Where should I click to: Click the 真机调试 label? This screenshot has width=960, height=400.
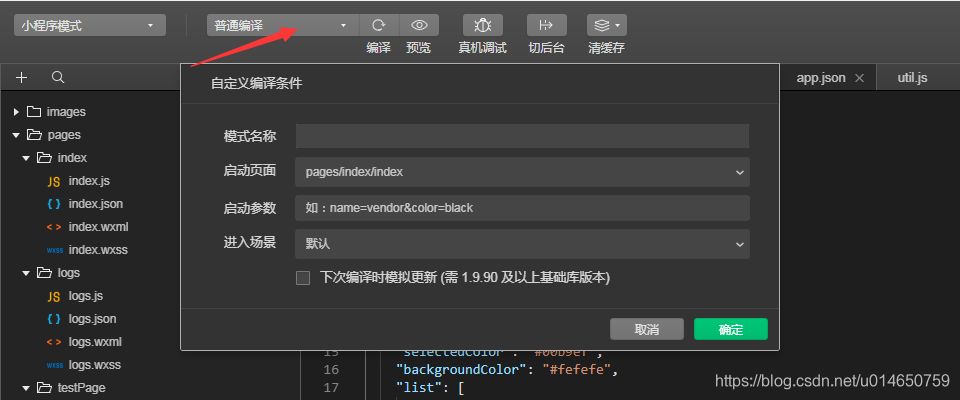482,48
